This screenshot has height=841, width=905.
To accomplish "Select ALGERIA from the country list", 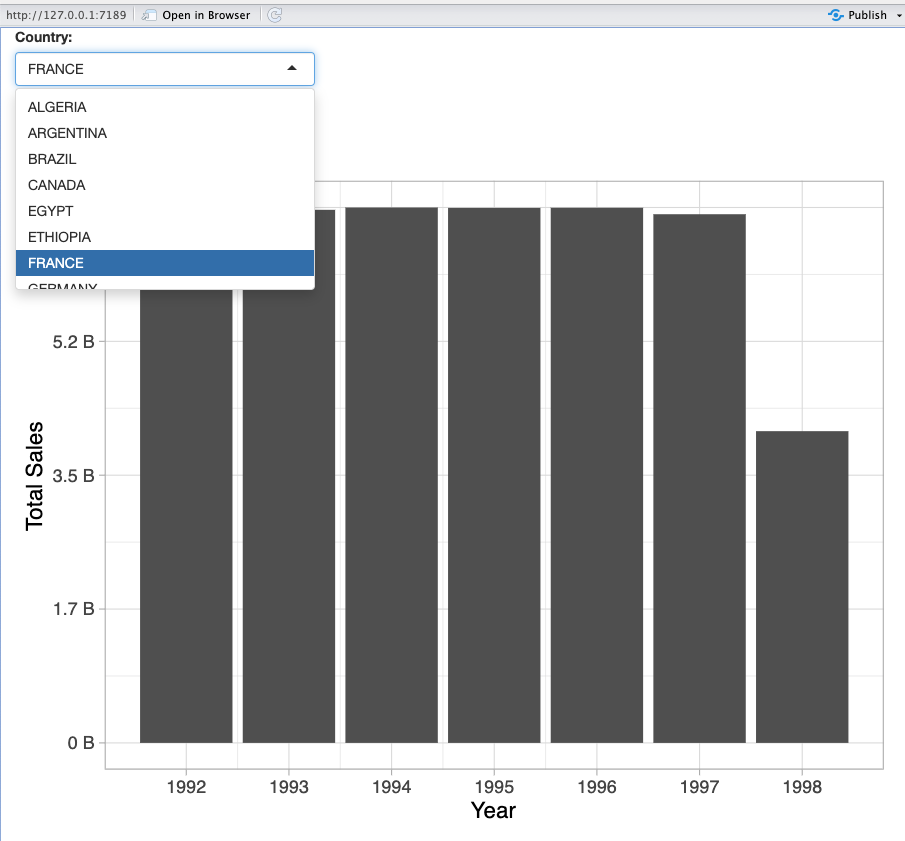I will click(57, 107).
